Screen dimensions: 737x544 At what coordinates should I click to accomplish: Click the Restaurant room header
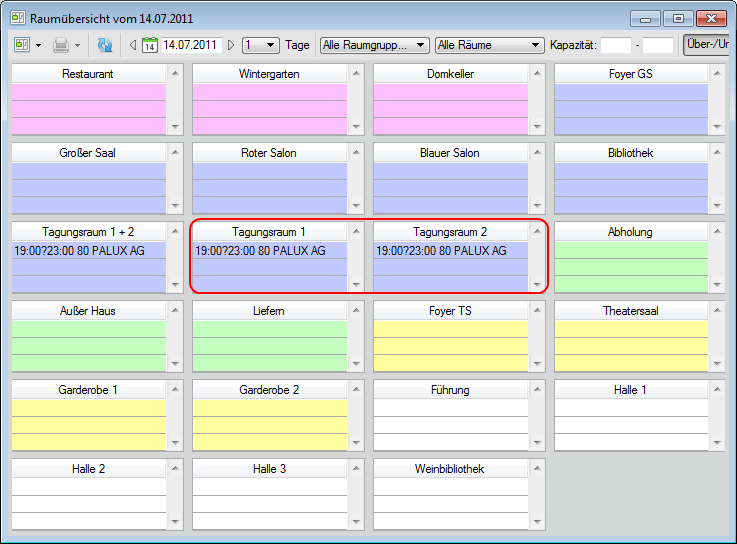[87, 74]
